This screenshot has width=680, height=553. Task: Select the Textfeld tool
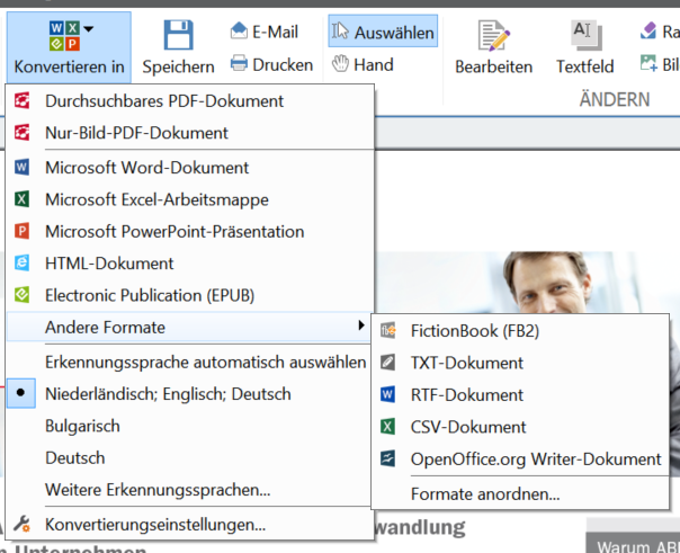pyautogui.click(x=585, y=36)
